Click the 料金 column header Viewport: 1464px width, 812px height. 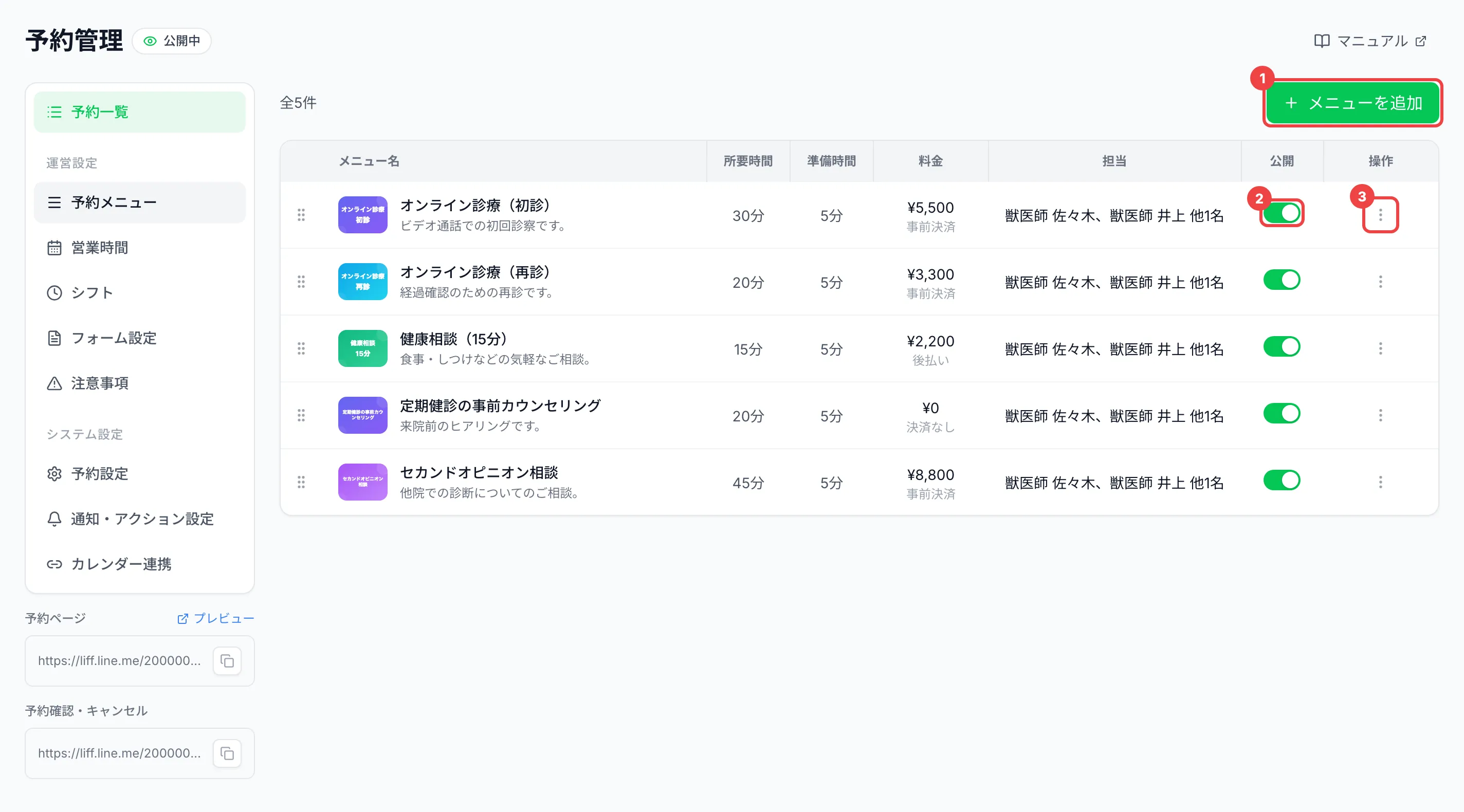tap(930, 161)
